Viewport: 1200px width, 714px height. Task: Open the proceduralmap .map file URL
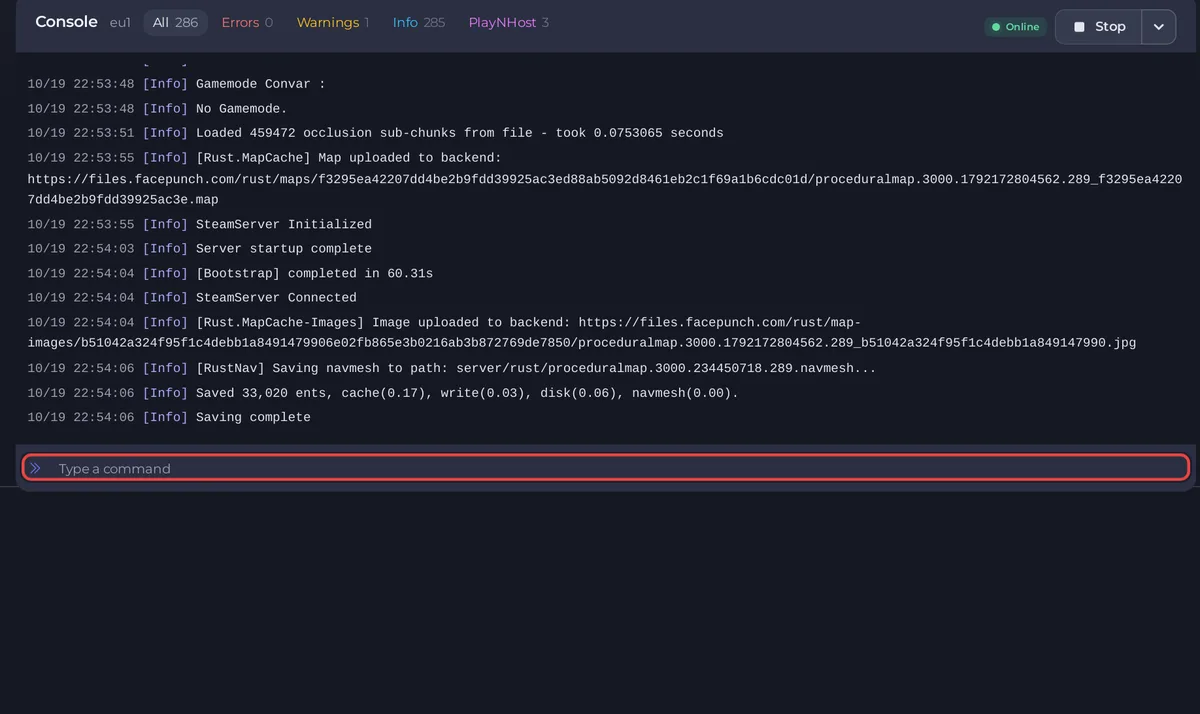pos(605,190)
